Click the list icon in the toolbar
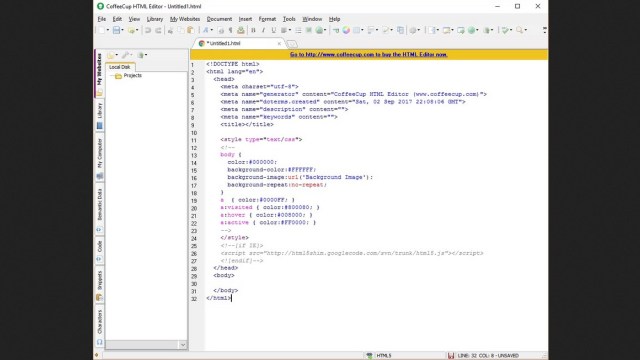Image resolution: width=640 pixels, height=360 pixels. point(298,30)
